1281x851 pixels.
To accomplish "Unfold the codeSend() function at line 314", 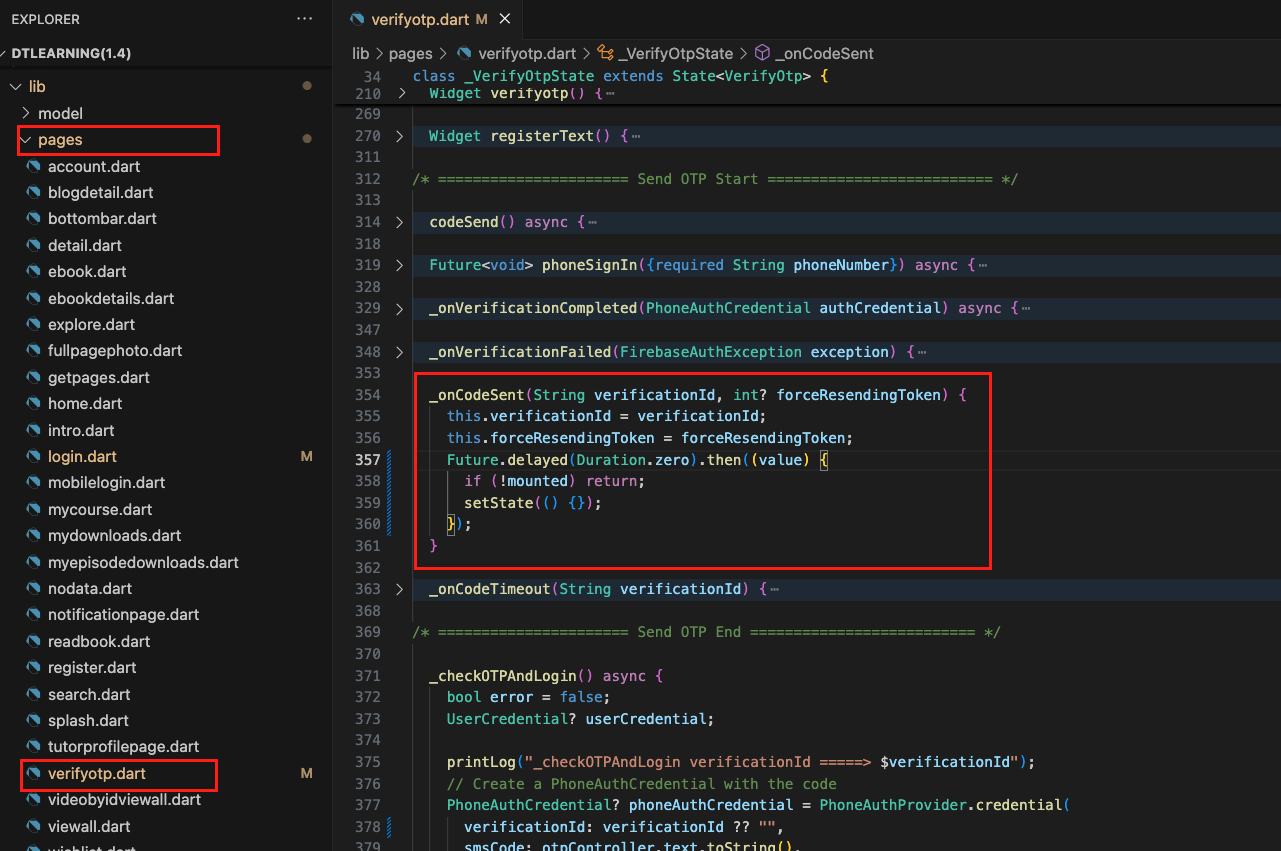I will click(401, 222).
